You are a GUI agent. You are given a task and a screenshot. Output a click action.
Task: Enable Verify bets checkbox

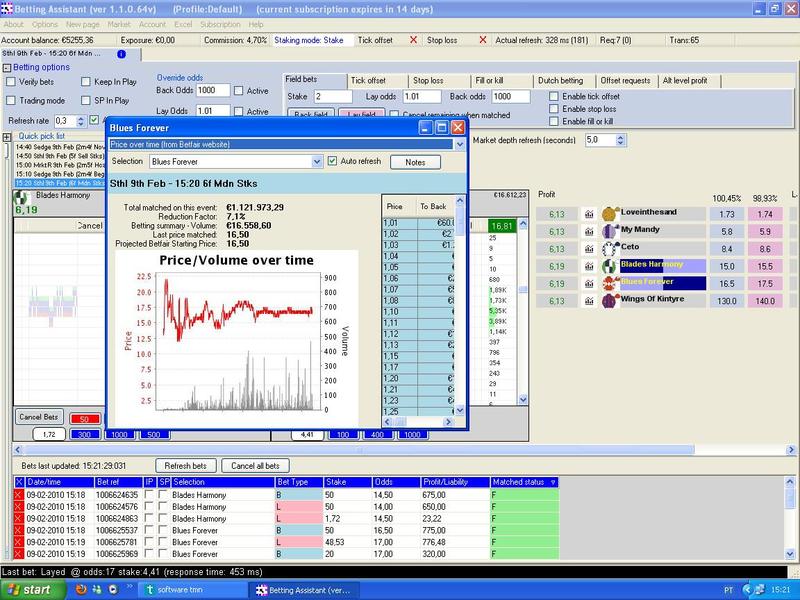(11, 82)
